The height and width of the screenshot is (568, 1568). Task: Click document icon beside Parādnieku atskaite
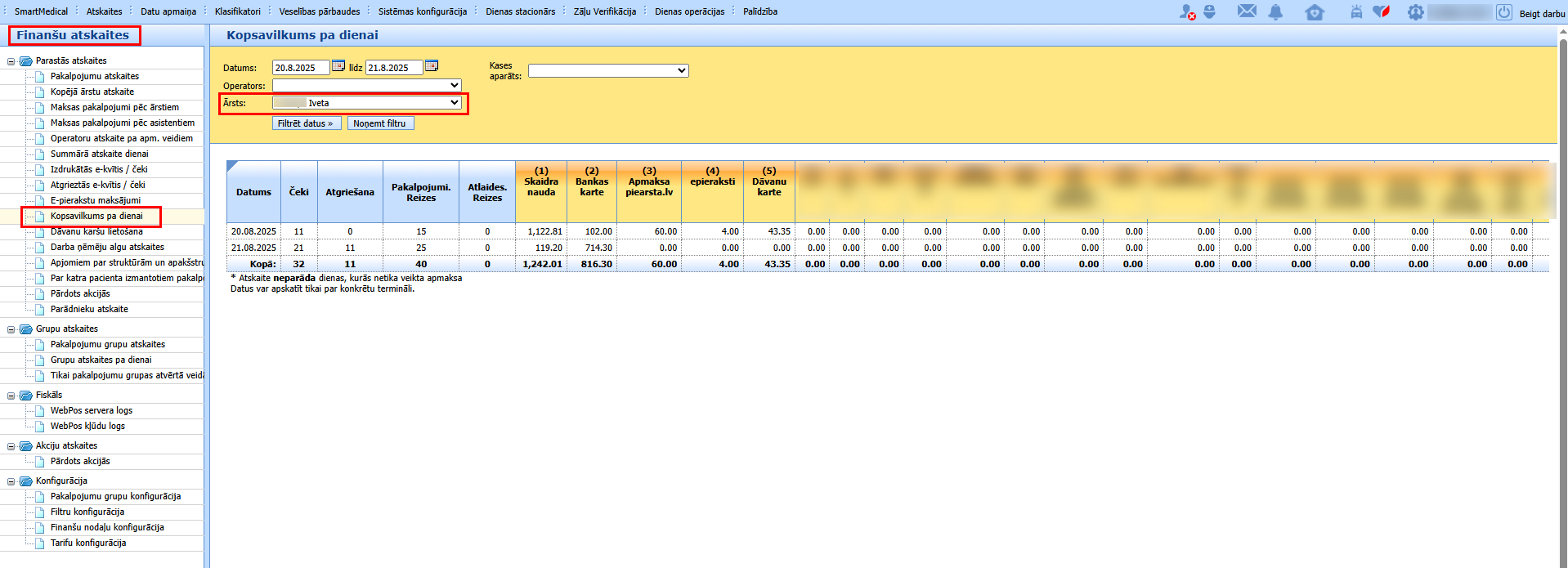pos(40,309)
